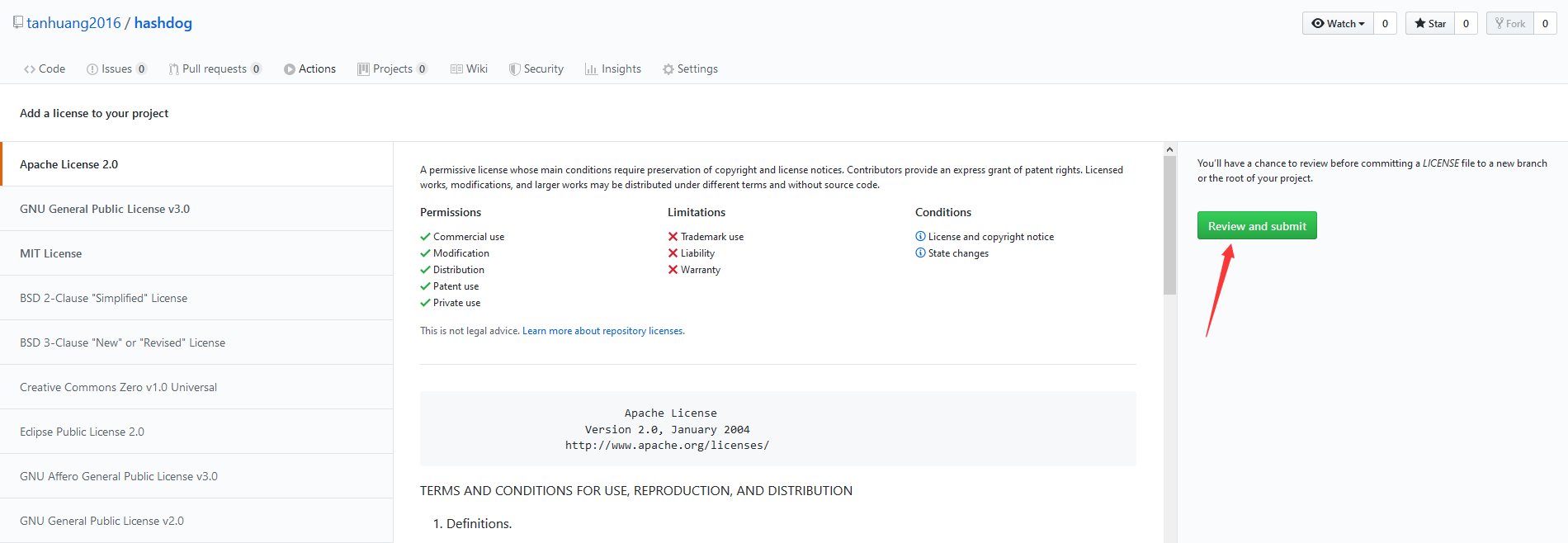Click the Fork icon
1568x543 pixels.
pyautogui.click(x=1500, y=23)
